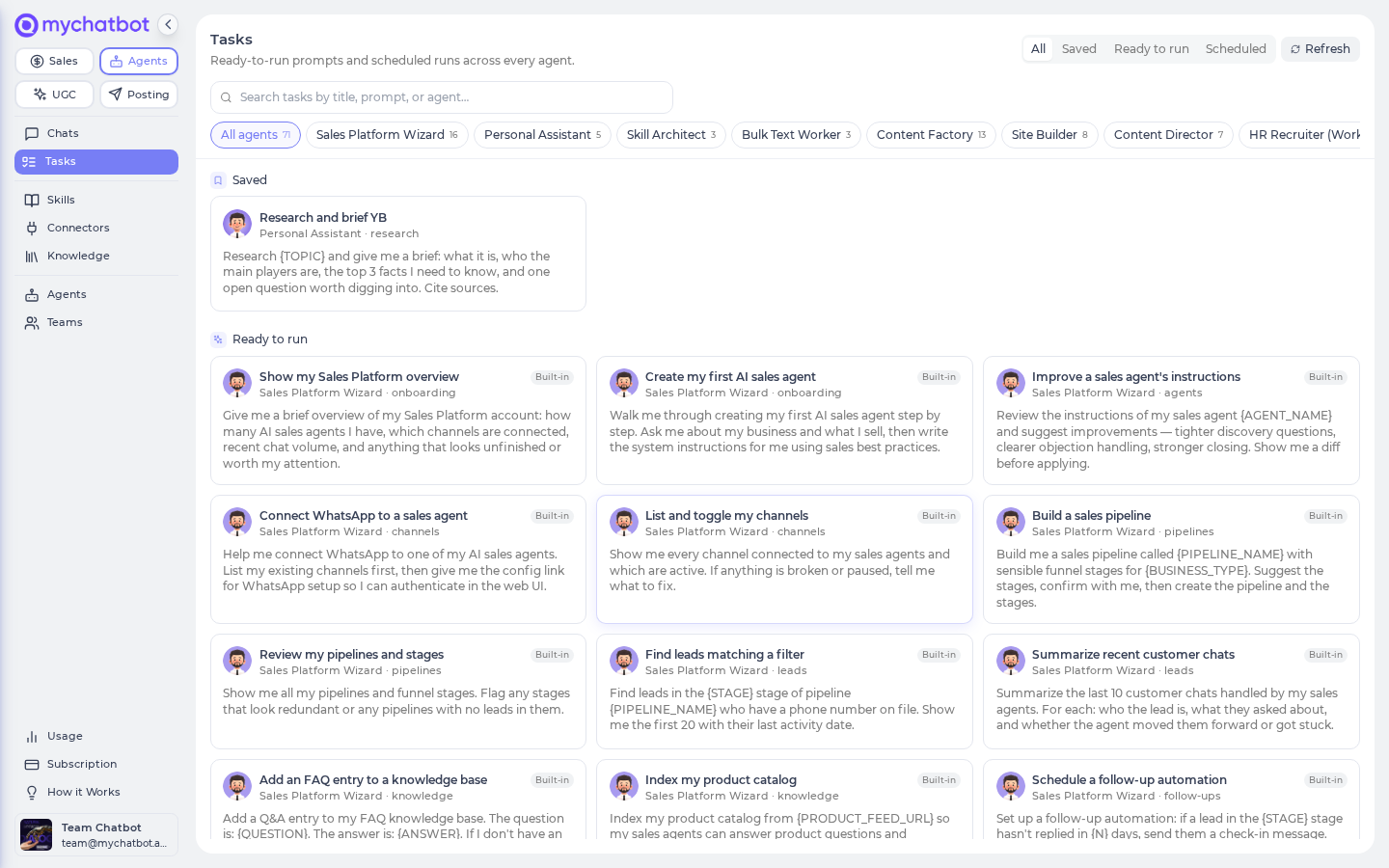This screenshot has height=868, width=1389.
Task: Click the How it Works lightbulb icon
Action: coord(32,793)
